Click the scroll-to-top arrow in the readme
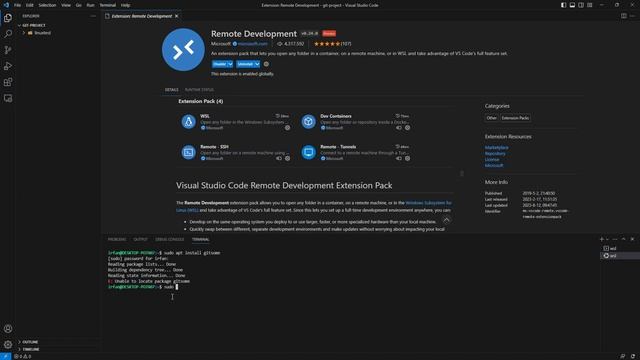 [x=447, y=220]
